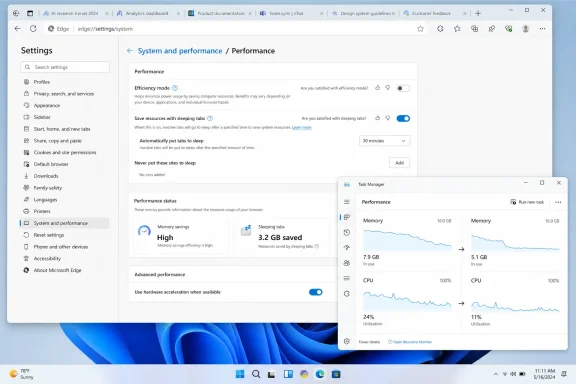The height and width of the screenshot is (384, 576).
Task: Click Open Resource Monitor link
Action: click(410, 342)
